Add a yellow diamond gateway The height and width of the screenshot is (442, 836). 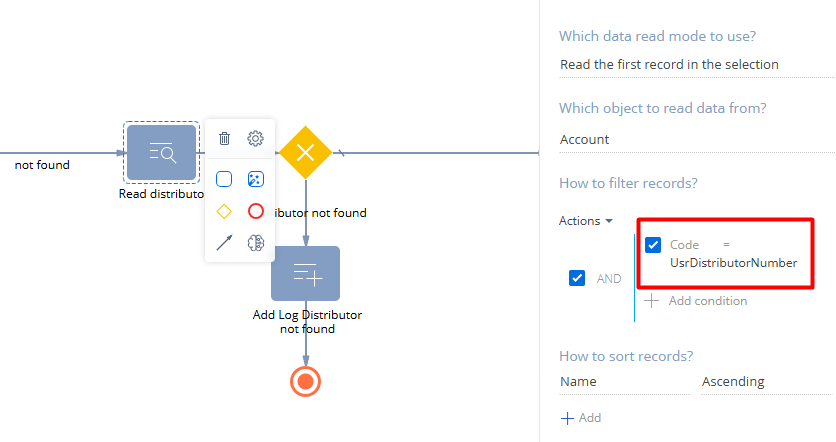point(225,211)
